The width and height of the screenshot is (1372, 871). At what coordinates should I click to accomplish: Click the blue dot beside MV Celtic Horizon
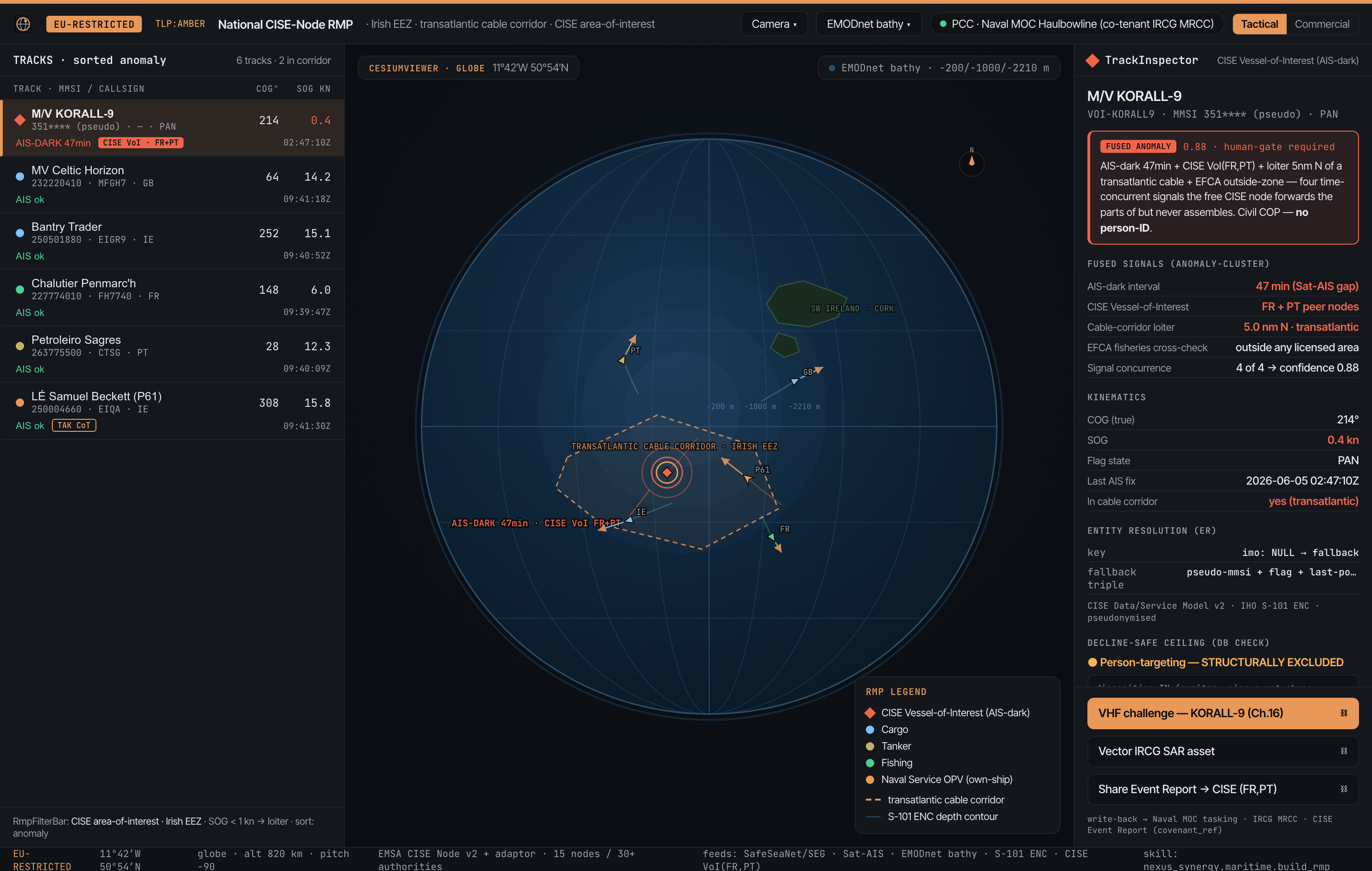click(20, 177)
